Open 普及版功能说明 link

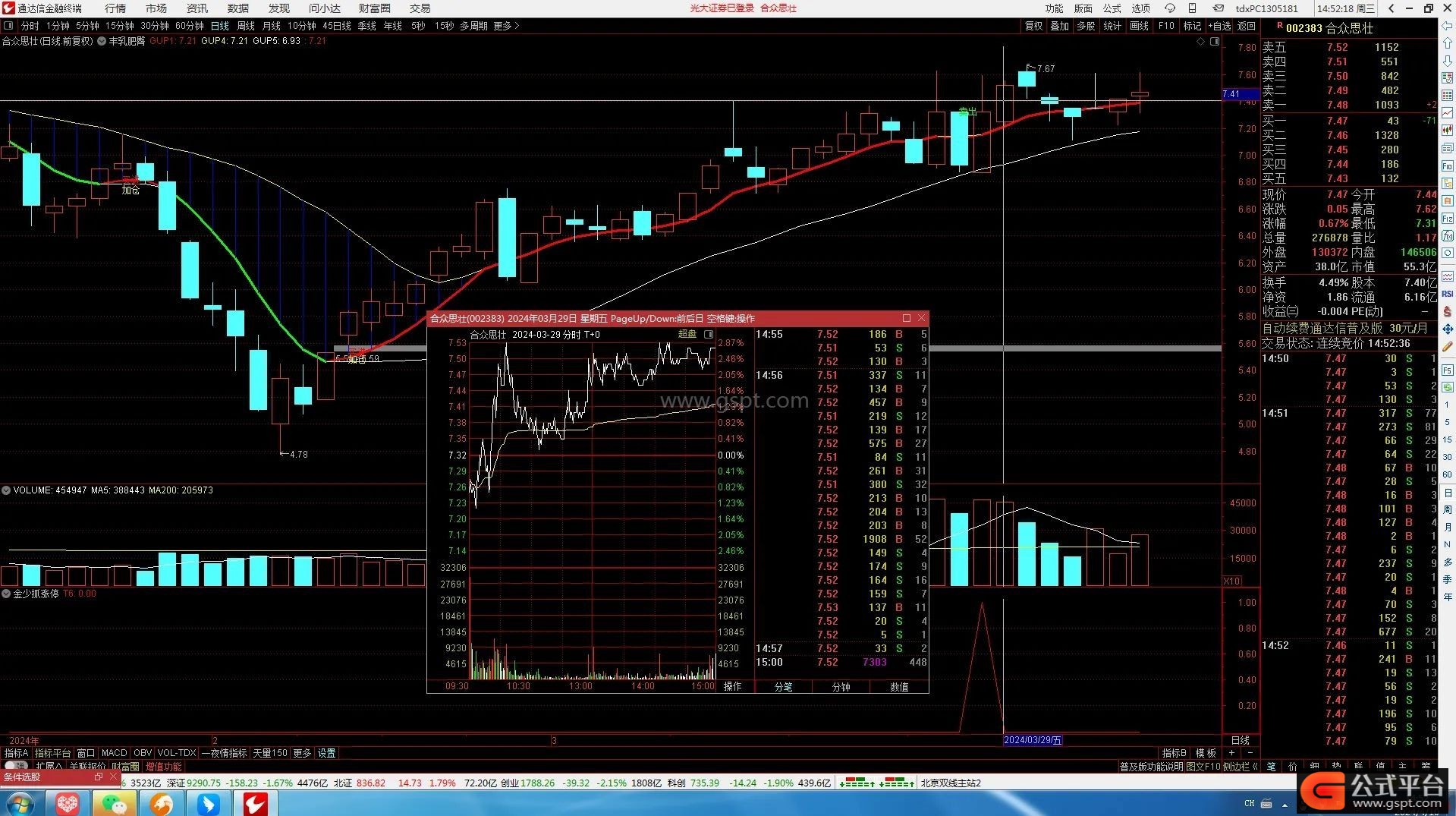1152,767
